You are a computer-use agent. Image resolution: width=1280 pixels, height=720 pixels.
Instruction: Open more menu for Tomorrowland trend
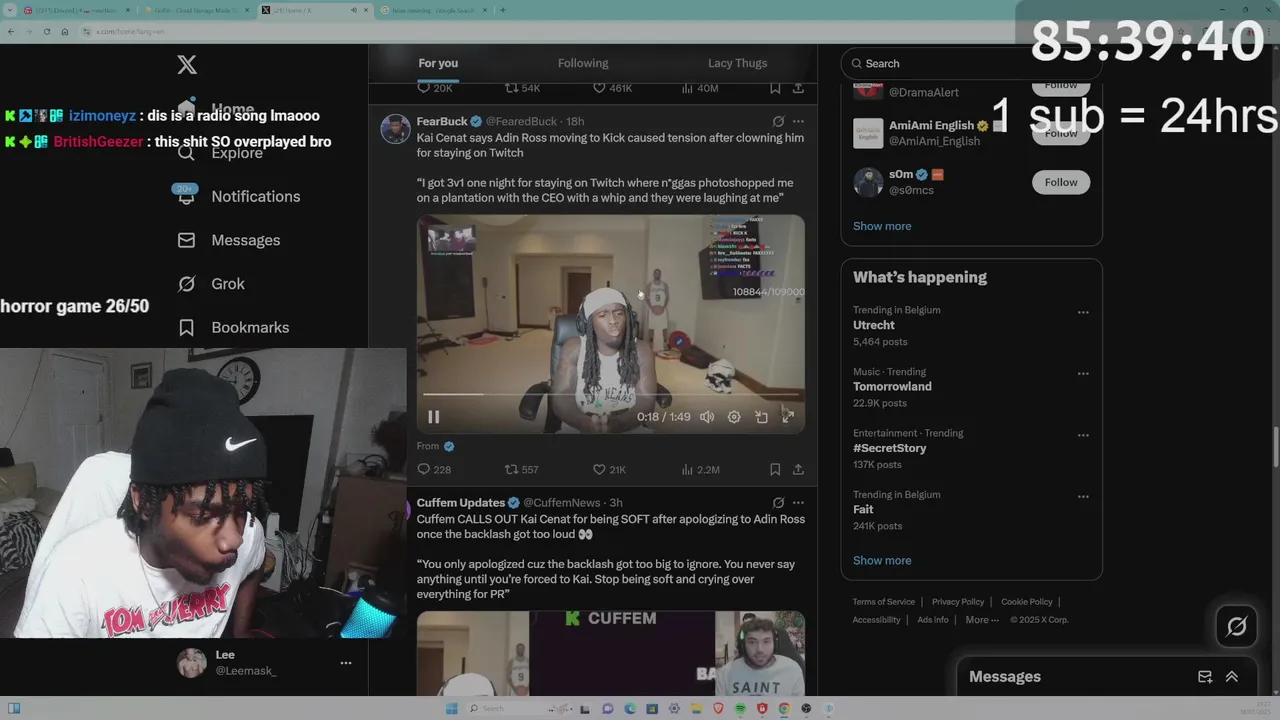point(1083,373)
